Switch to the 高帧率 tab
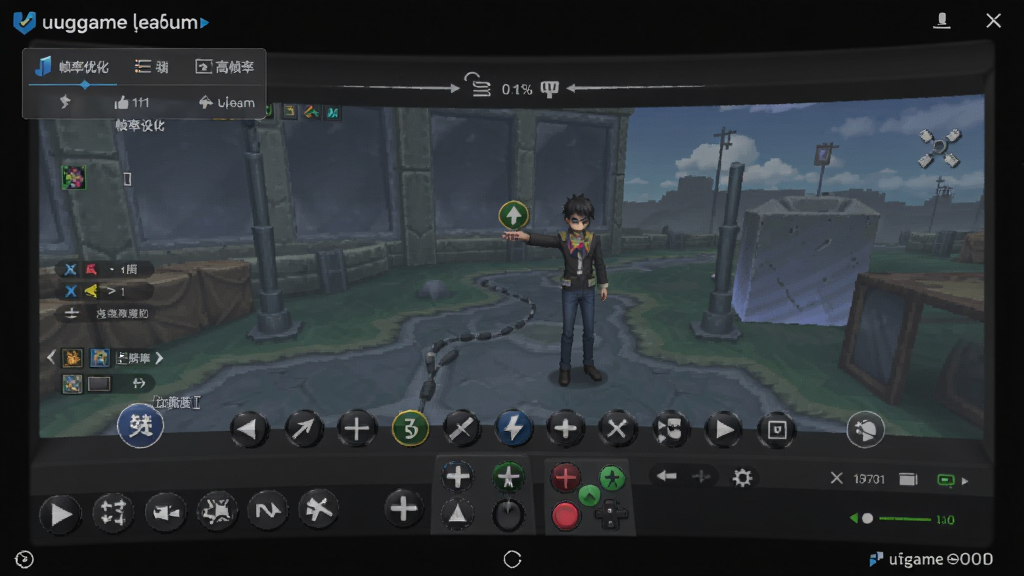1024x576 pixels. [x=225, y=67]
